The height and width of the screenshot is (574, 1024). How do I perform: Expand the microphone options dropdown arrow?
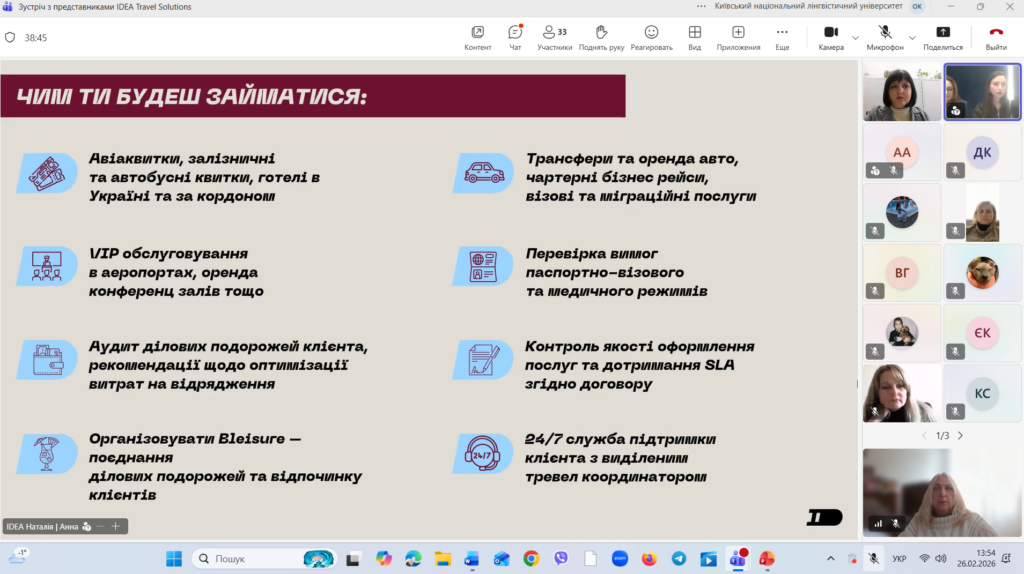(912, 38)
